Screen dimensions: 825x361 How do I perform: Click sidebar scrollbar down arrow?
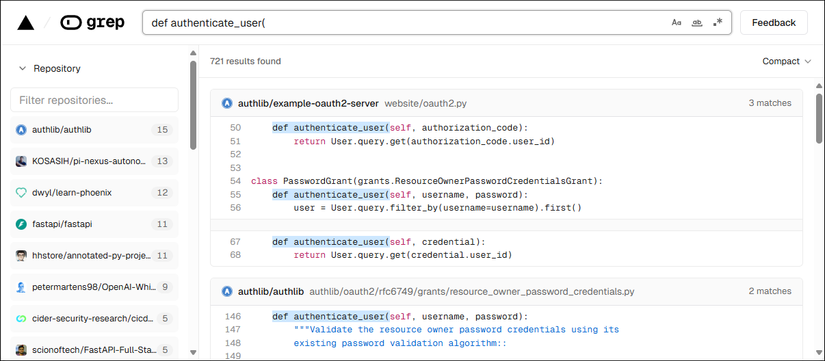click(193, 352)
